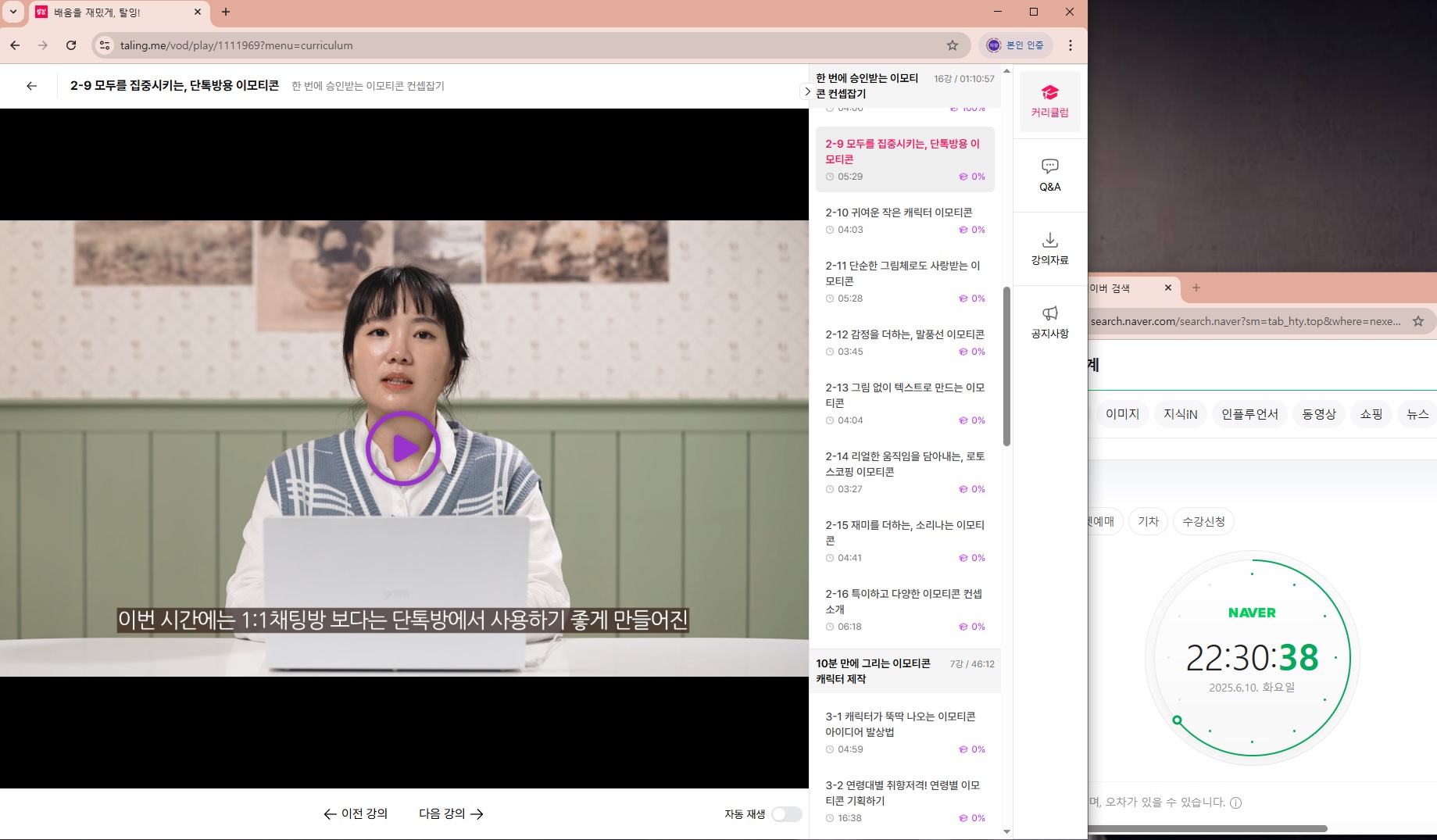Select 인플루언서 tab in Naver window

[1249, 414]
